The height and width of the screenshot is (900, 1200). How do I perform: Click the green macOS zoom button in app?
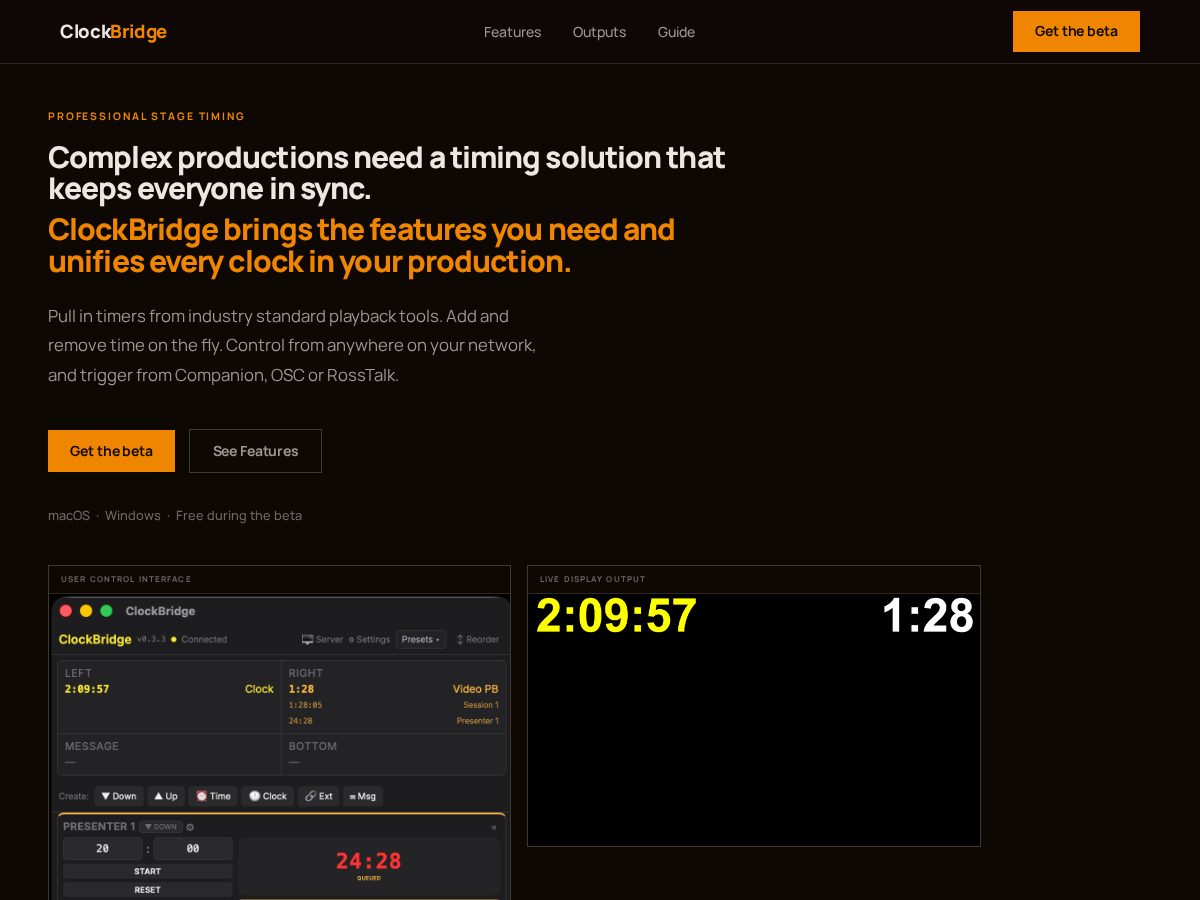tap(106, 611)
